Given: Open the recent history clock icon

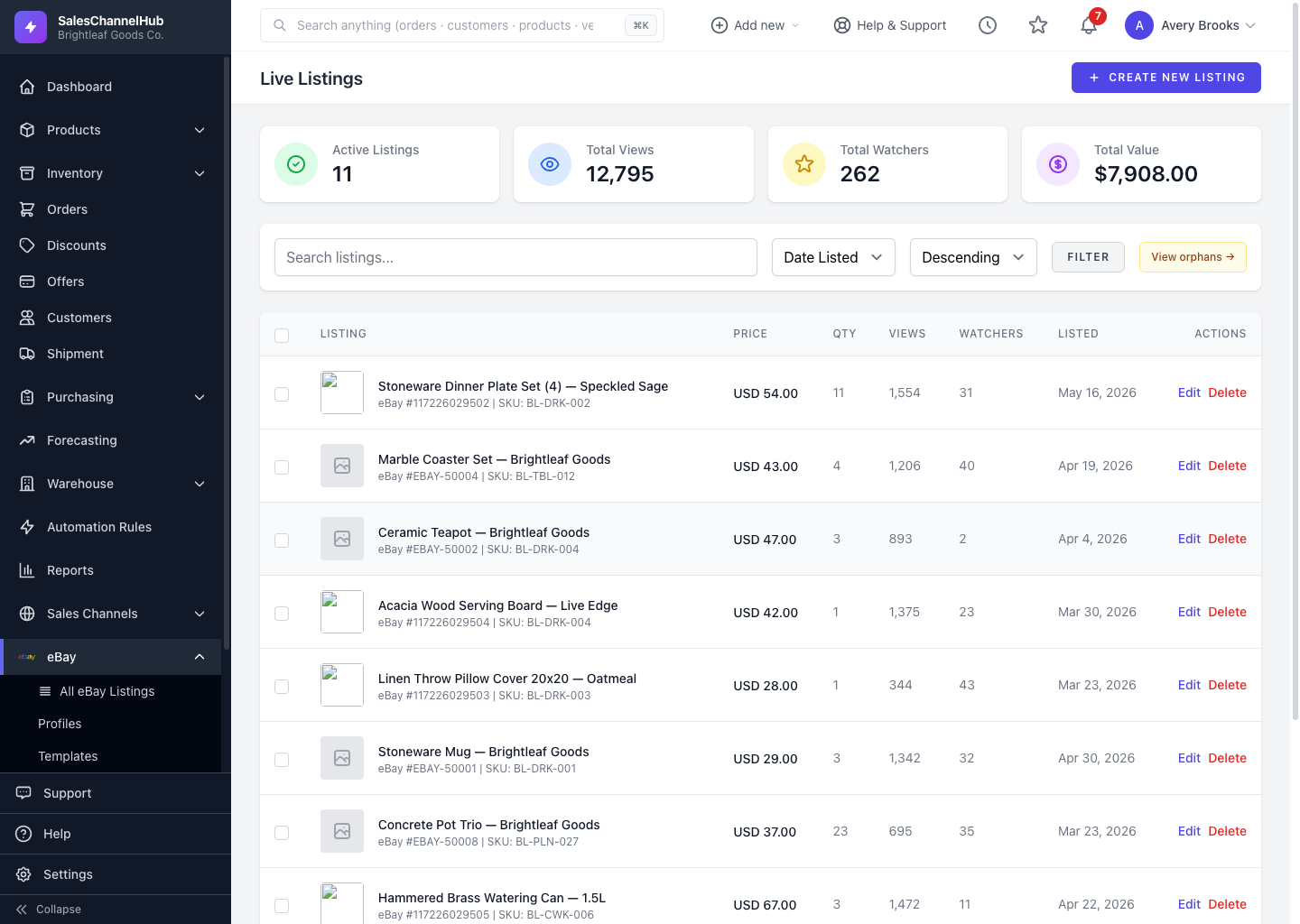Looking at the screenshot, I should tap(988, 25).
